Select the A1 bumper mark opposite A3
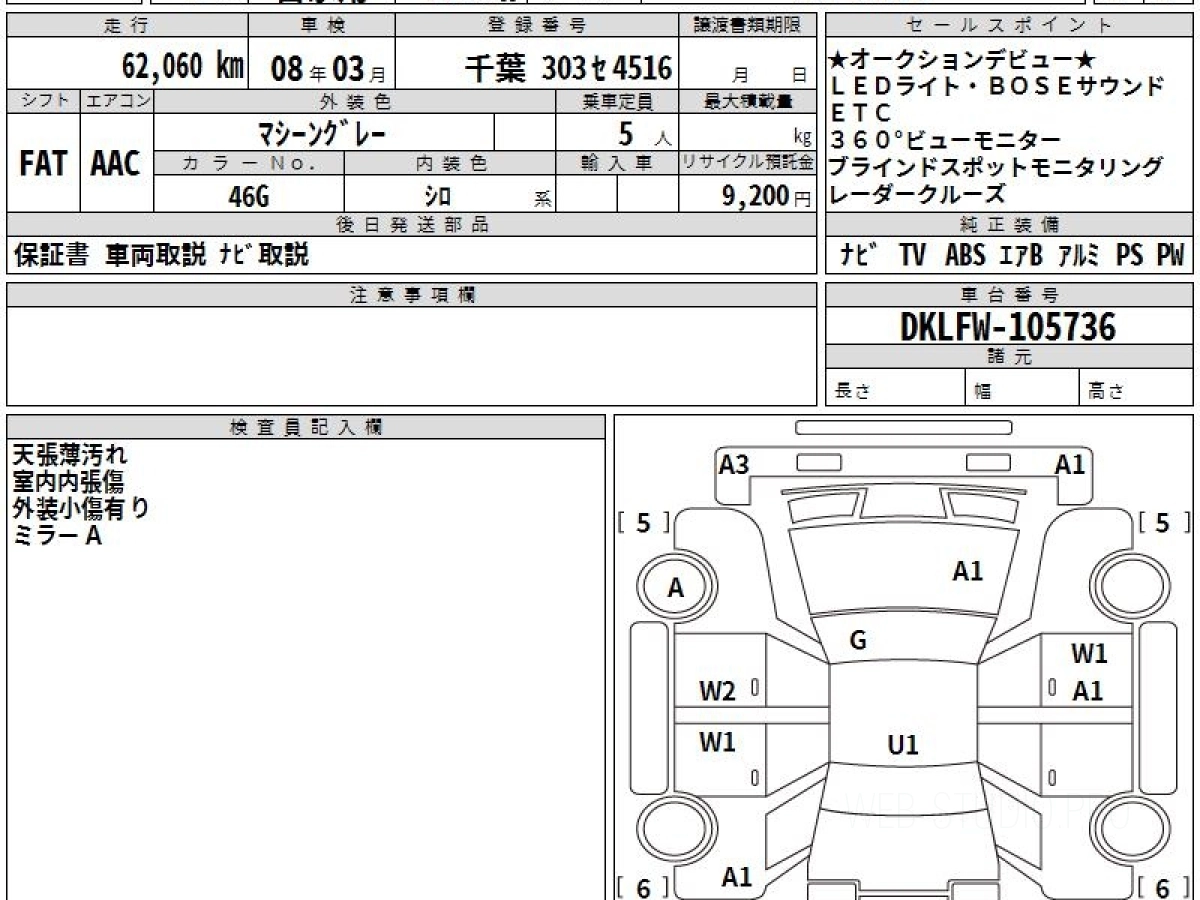The image size is (1200, 900). click(1070, 464)
